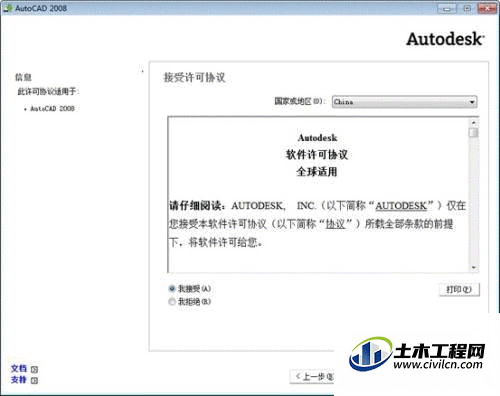Select the 我接受 (A) radio button
The height and width of the screenshot is (396, 500).
pos(172,288)
